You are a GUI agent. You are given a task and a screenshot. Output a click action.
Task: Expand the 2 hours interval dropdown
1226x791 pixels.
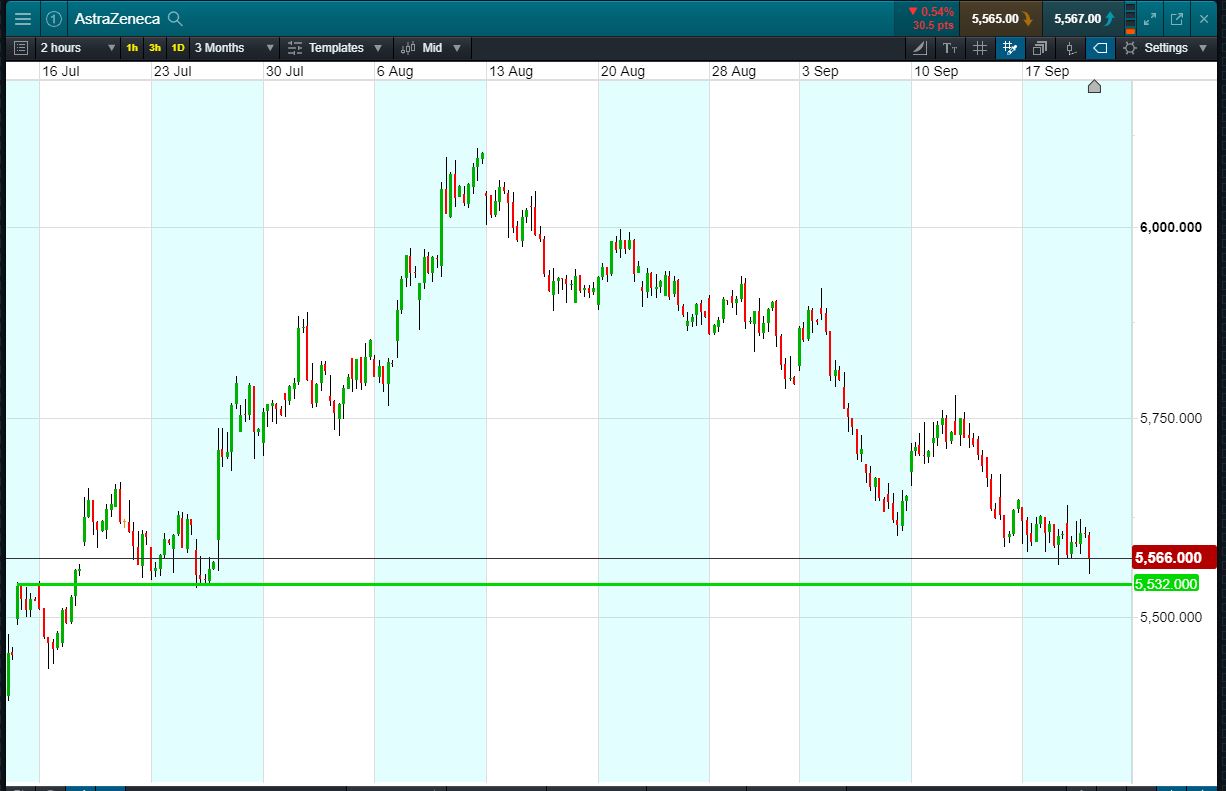coord(78,48)
